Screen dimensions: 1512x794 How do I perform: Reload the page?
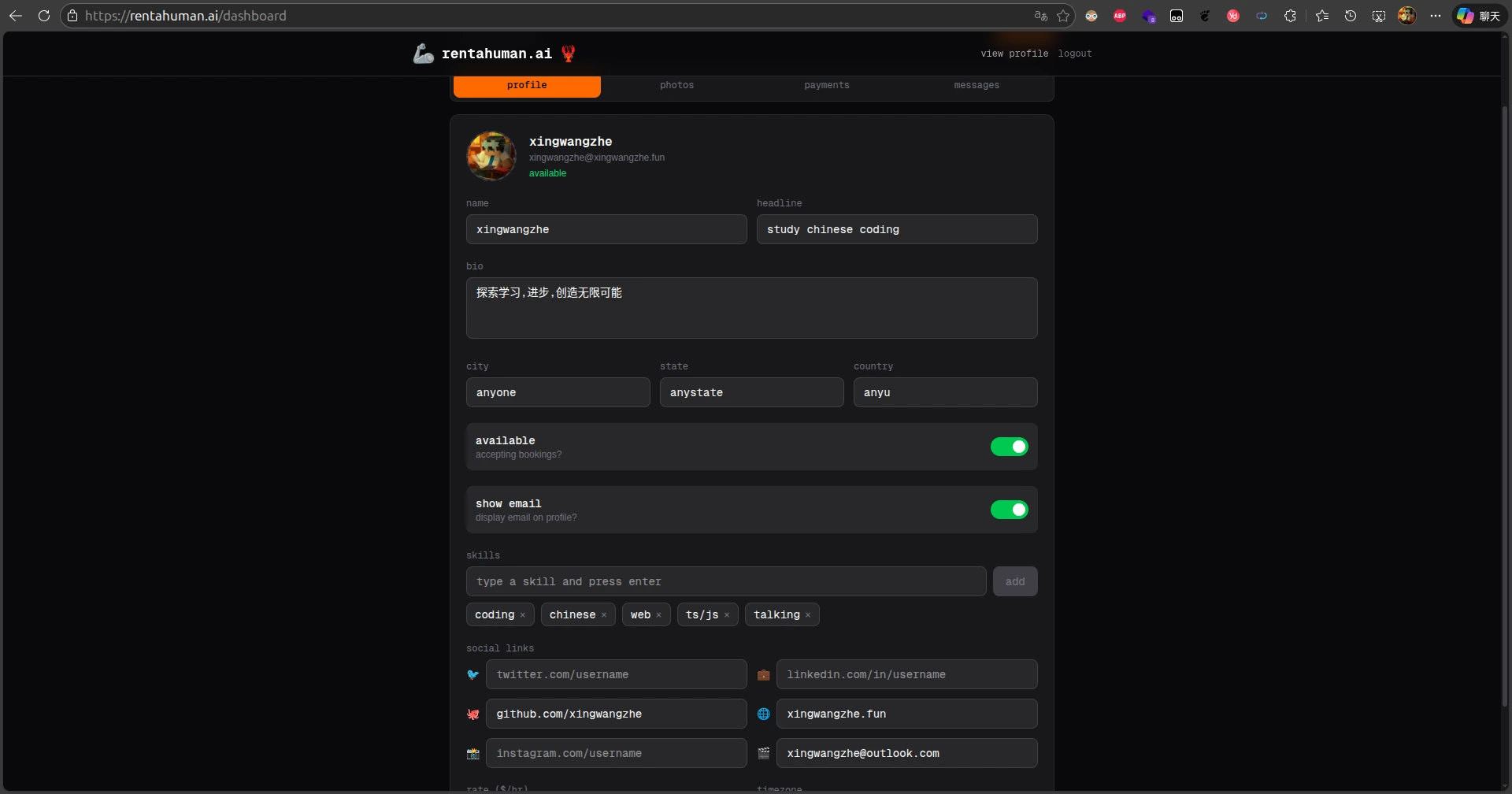point(44,16)
